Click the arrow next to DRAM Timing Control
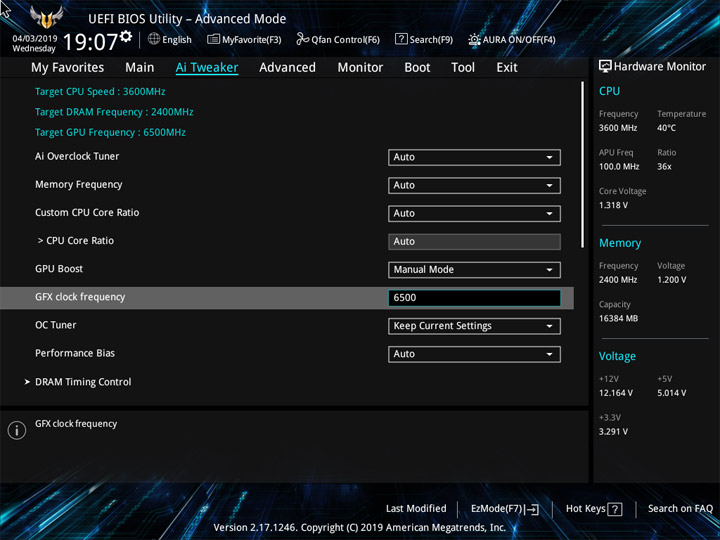 tap(27, 382)
